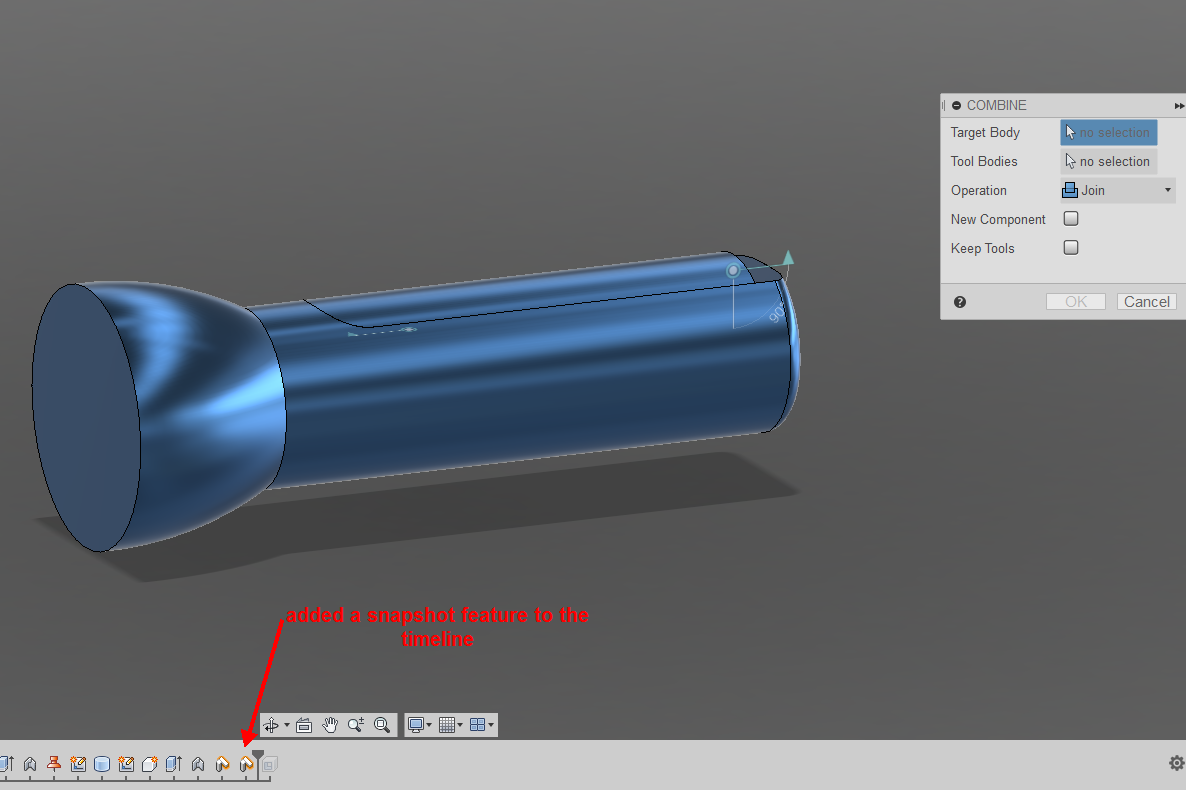
Task: Click the Viewports layout icon
Action: click(477, 726)
